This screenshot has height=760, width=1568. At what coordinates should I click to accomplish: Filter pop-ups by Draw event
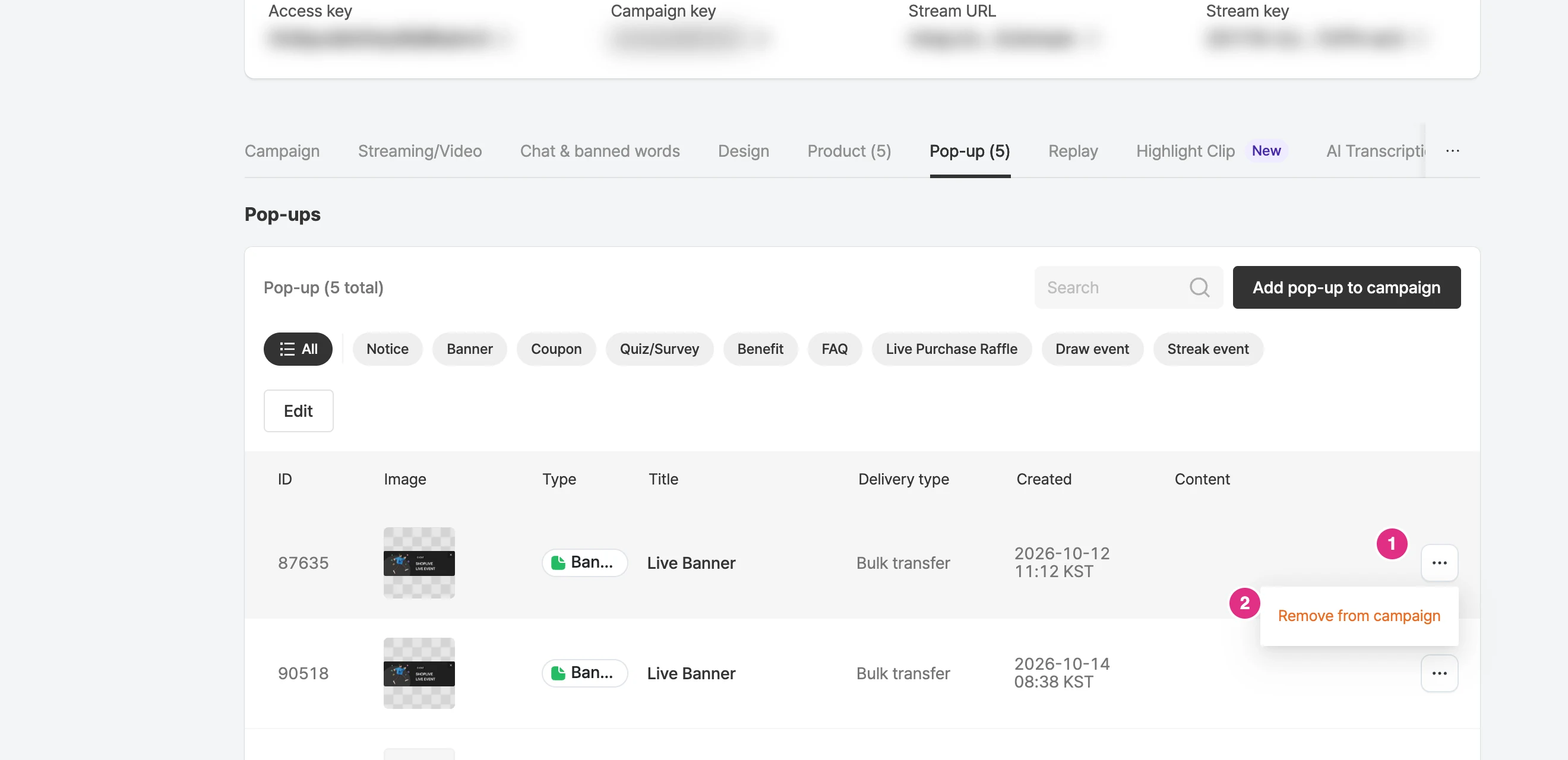pyautogui.click(x=1092, y=349)
